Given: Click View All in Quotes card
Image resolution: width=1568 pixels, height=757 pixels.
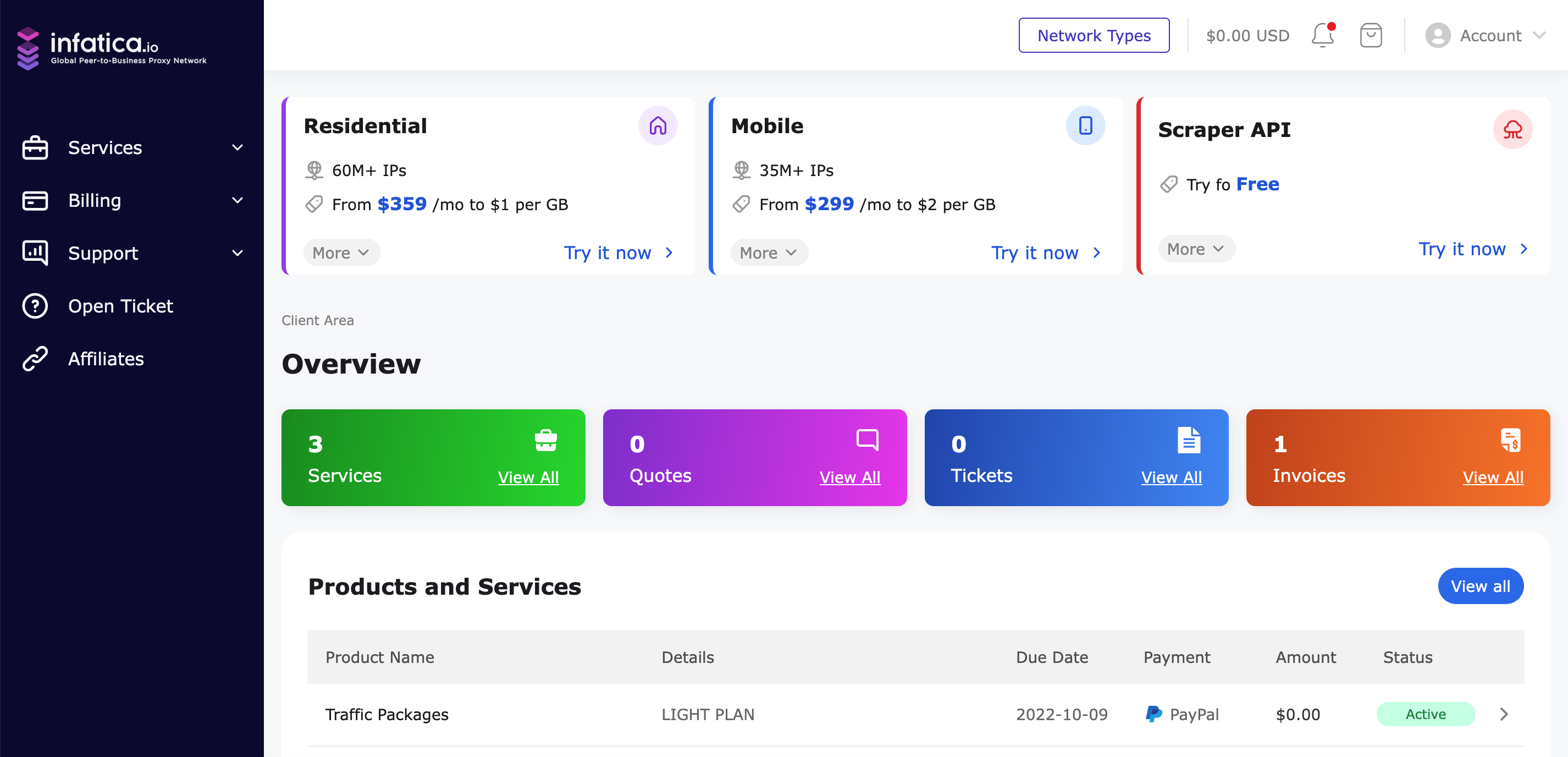Looking at the screenshot, I should tap(849, 478).
